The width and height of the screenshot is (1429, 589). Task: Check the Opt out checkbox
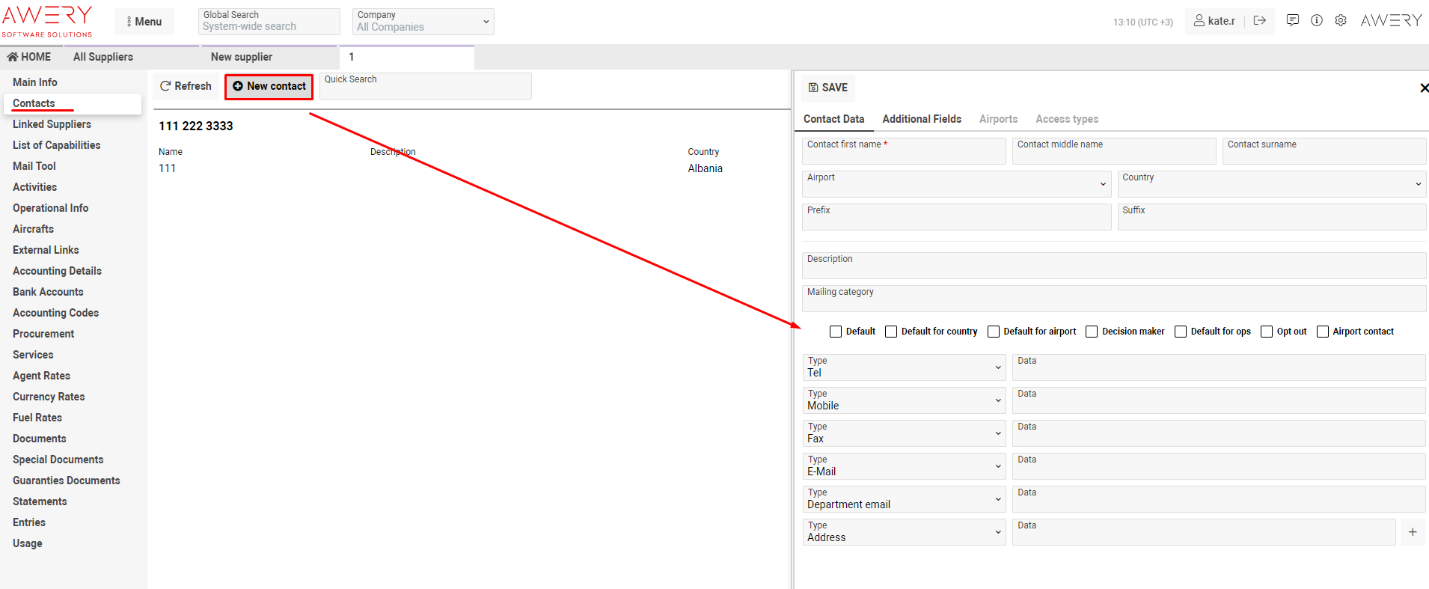[1267, 332]
